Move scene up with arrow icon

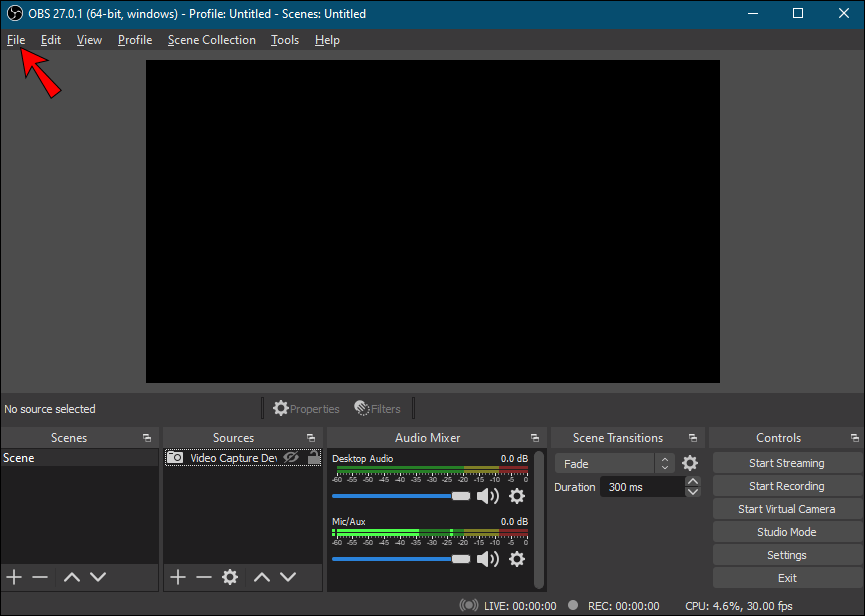point(72,577)
